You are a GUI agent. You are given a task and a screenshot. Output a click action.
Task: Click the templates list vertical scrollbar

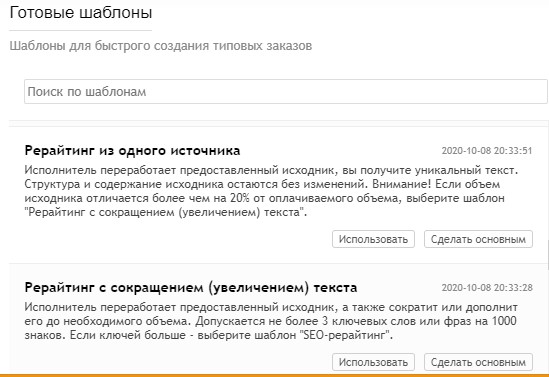(548, 255)
